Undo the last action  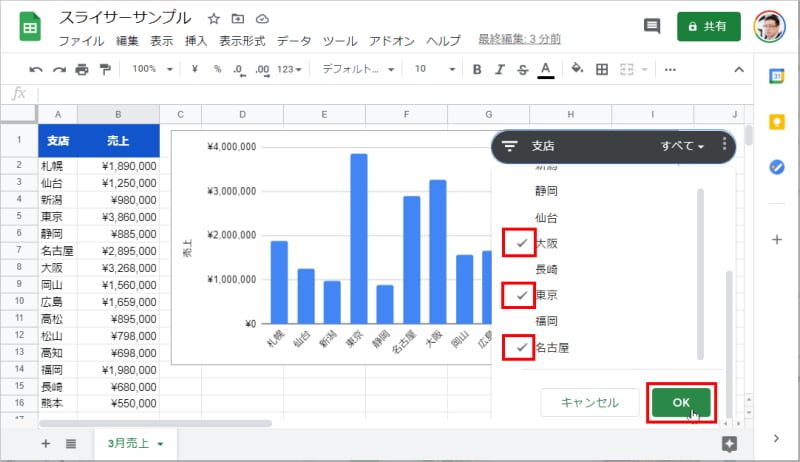[x=36, y=69]
